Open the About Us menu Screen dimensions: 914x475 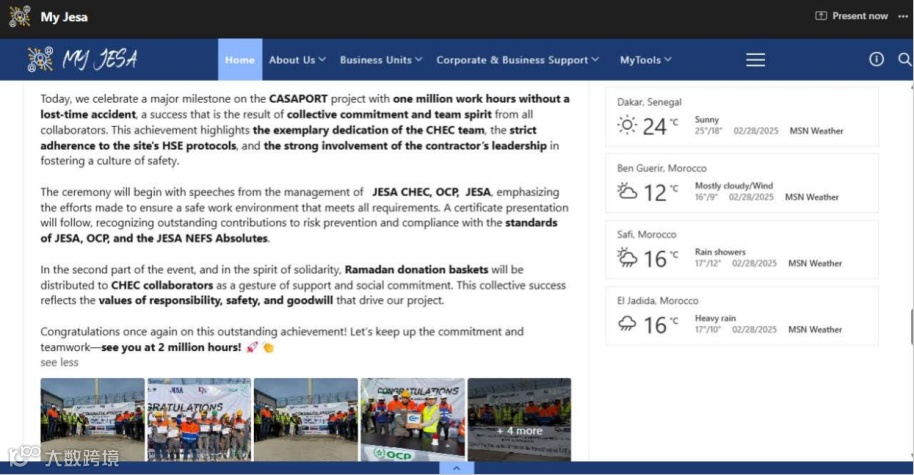(x=297, y=59)
